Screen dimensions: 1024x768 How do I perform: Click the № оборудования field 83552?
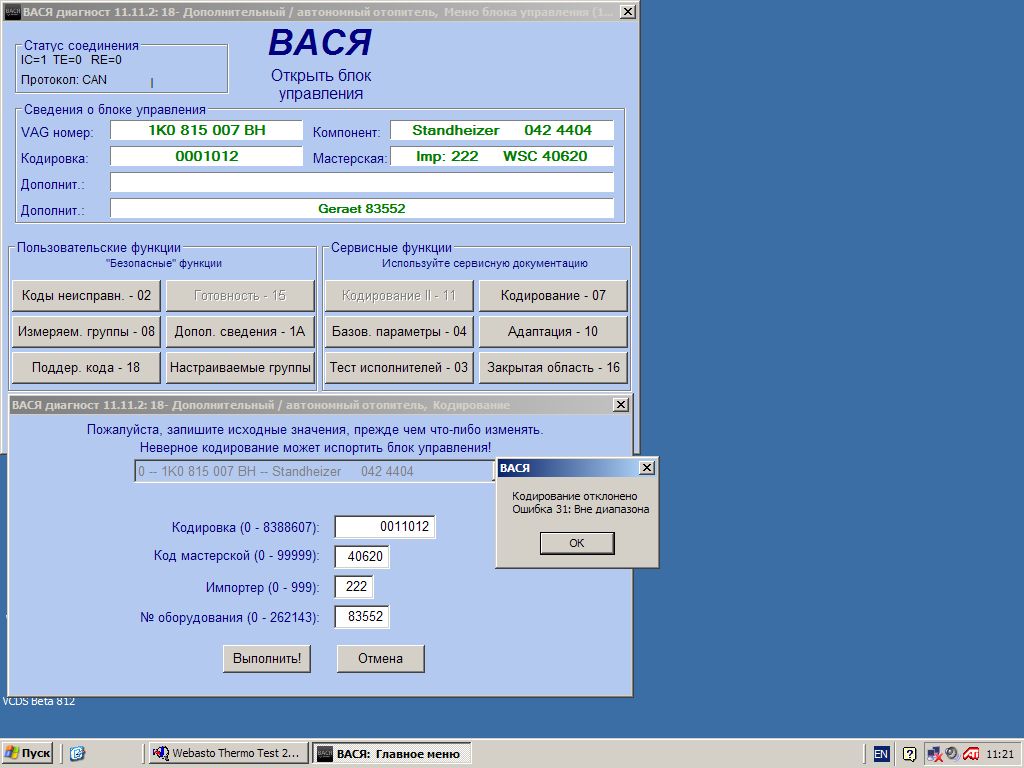pos(362,616)
